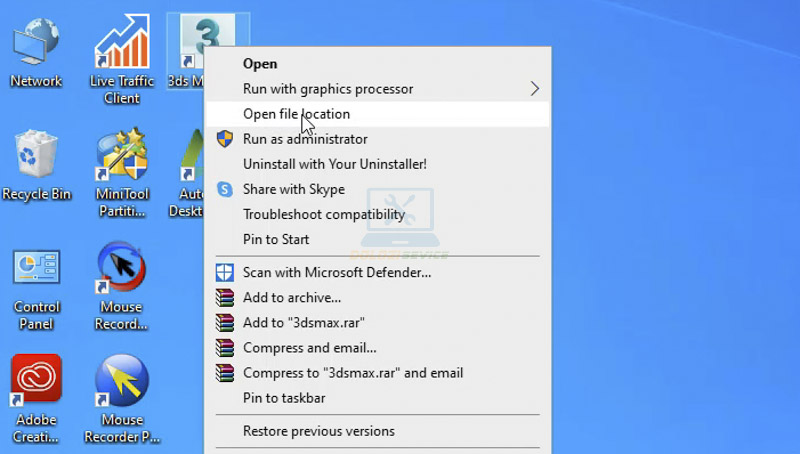This screenshot has width=800, height=454.
Task: Select Run as administrator
Action: point(305,139)
